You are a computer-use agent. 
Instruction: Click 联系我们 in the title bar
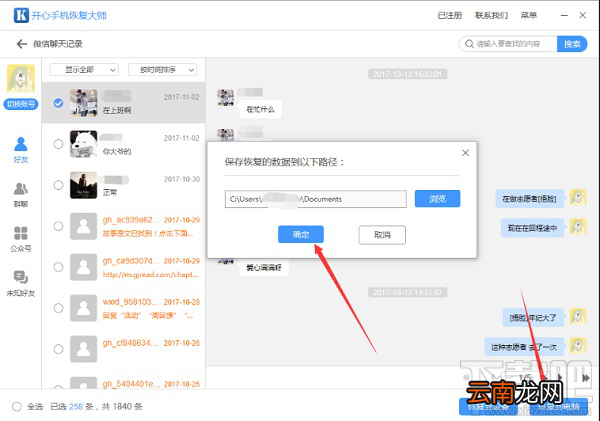tap(491, 15)
